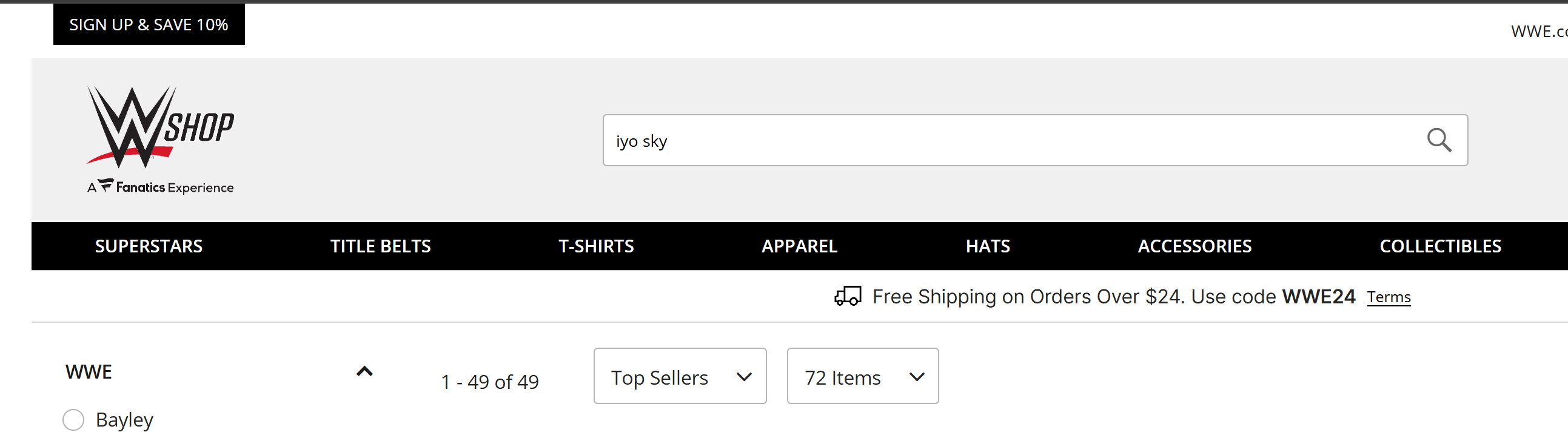Open the T-Shirts menu
This screenshot has width=1568, height=432.
(x=596, y=246)
